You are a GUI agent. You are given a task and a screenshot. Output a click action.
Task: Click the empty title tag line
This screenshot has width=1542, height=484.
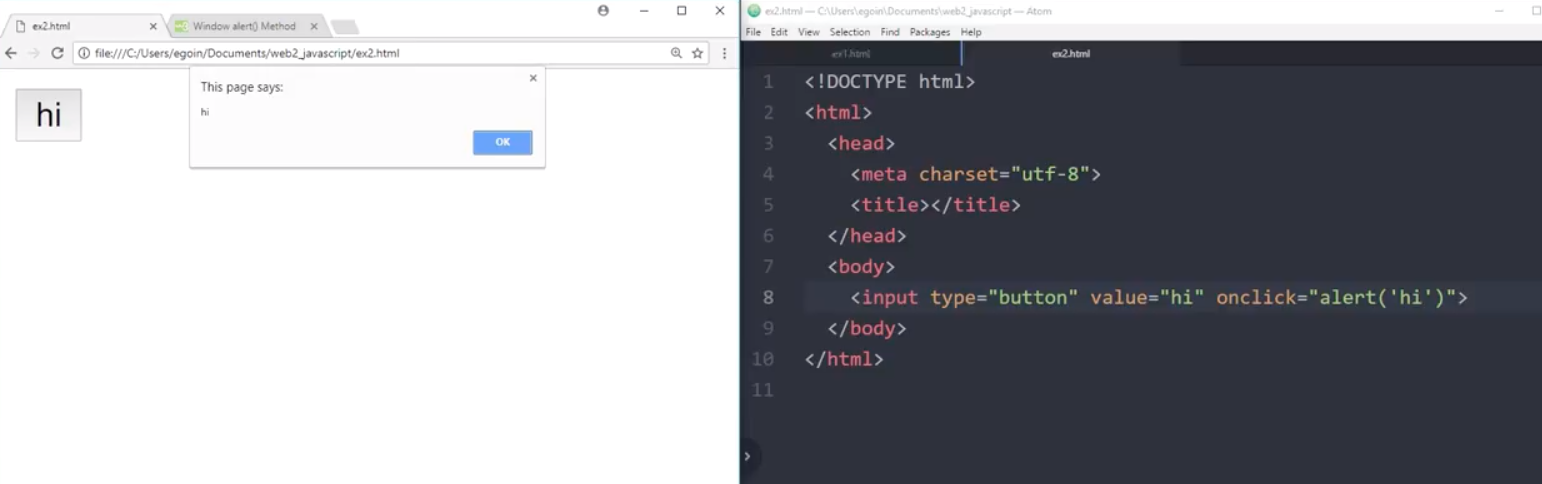click(935, 205)
